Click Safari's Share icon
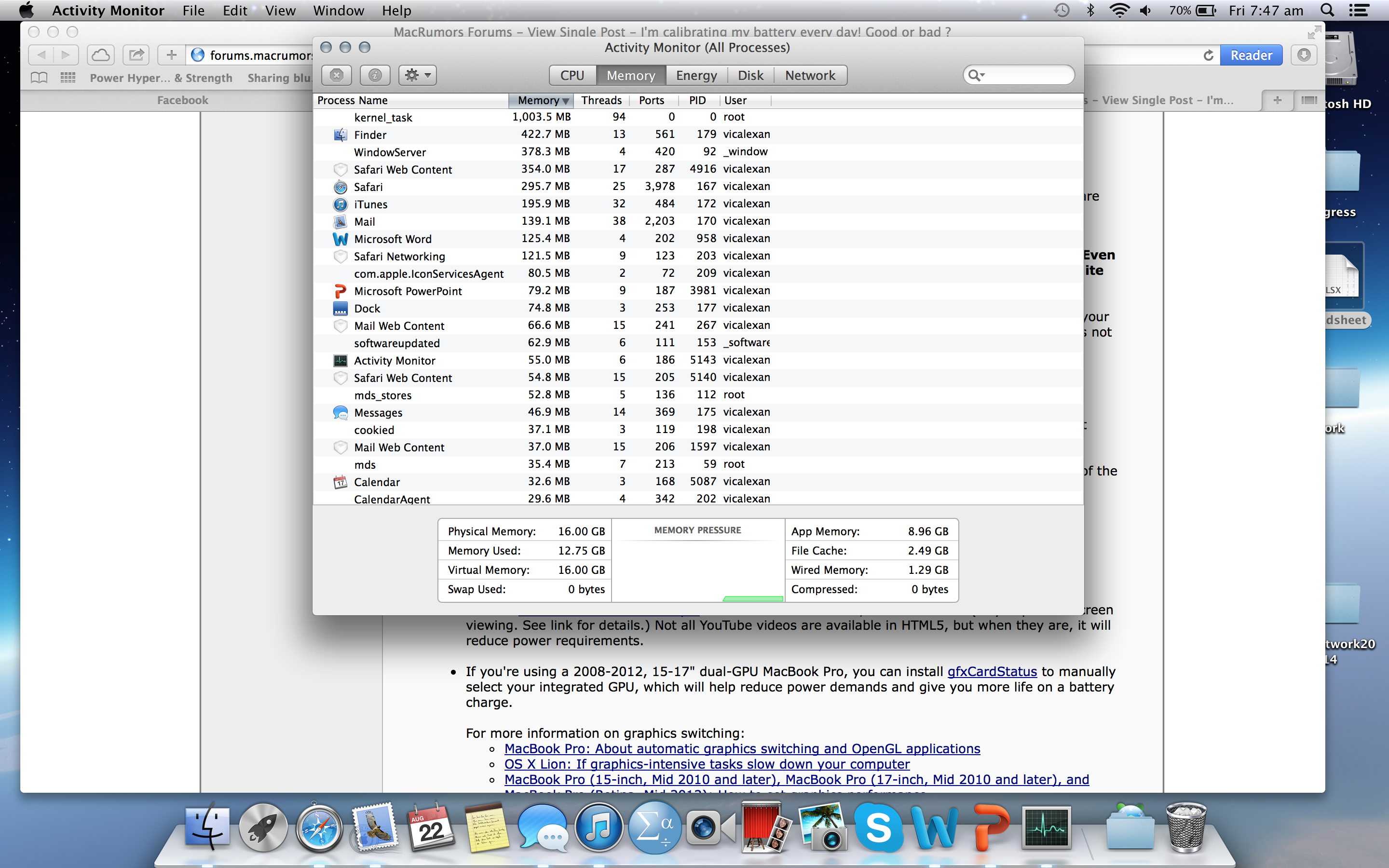This screenshot has width=1389, height=868. coord(136,55)
